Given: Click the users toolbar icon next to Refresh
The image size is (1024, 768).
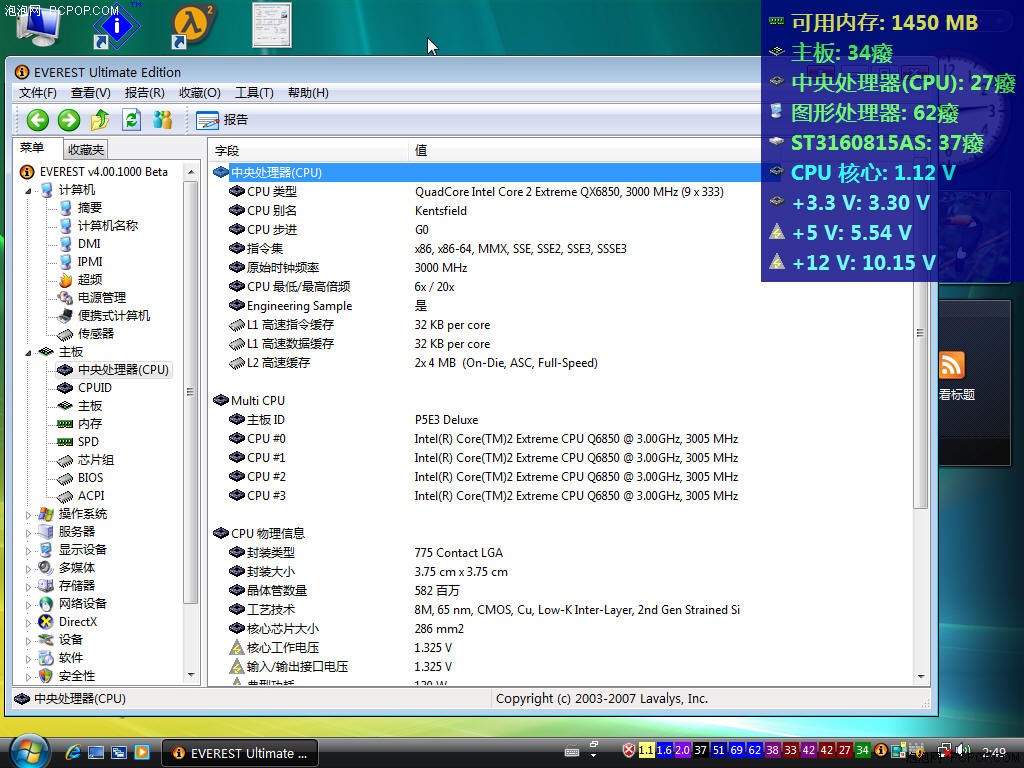Looking at the screenshot, I should point(163,120).
